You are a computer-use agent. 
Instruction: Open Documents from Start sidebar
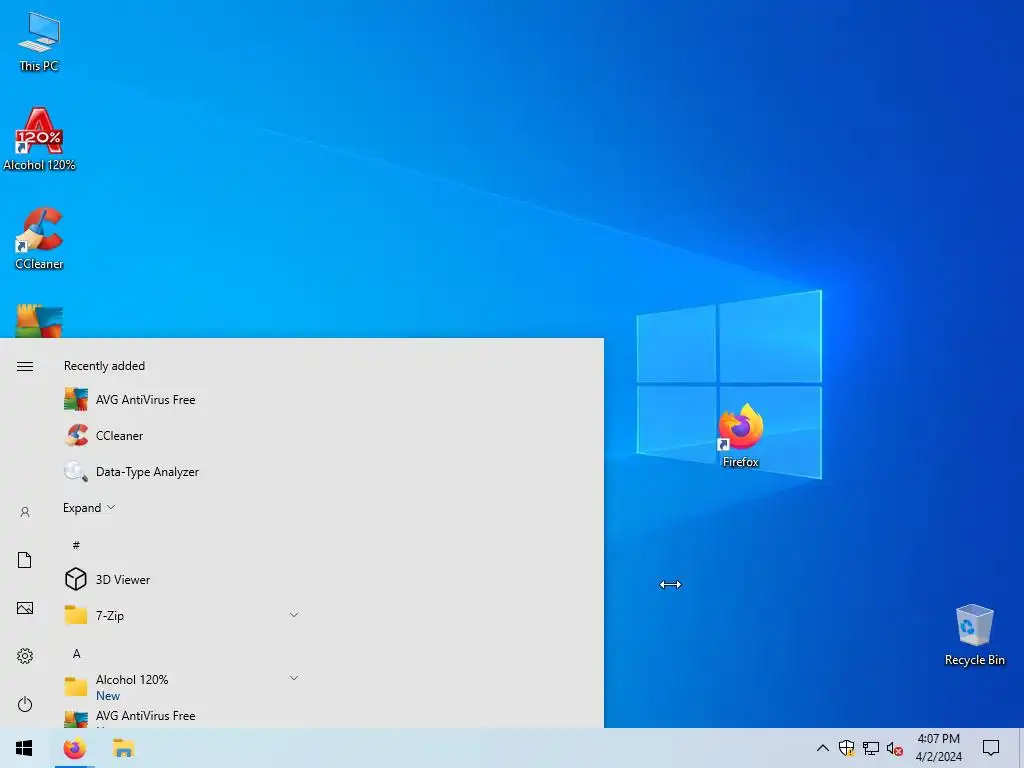pyautogui.click(x=25, y=560)
